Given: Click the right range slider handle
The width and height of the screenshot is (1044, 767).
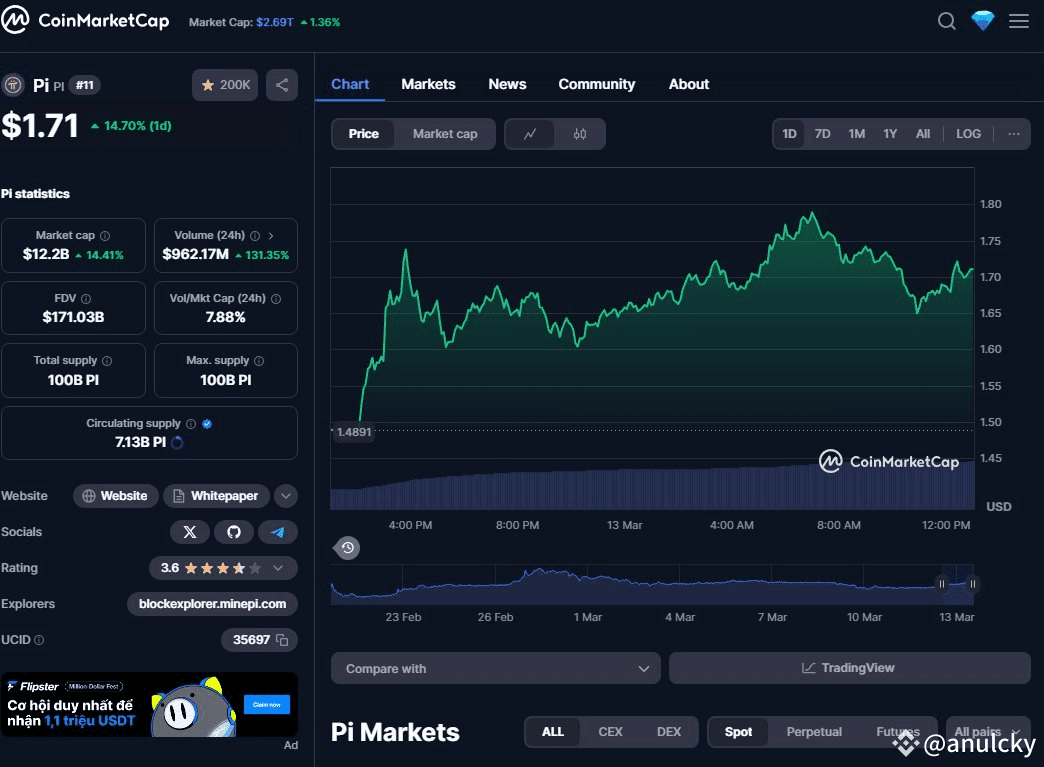Looking at the screenshot, I should 972,585.
